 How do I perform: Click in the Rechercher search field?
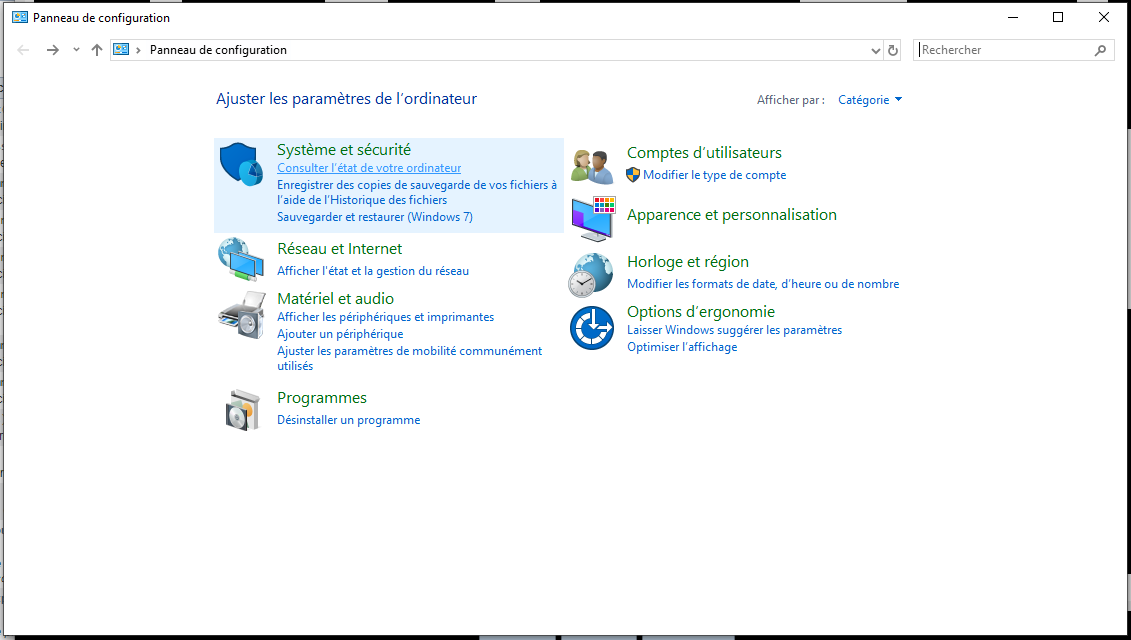coord(1003,50)
